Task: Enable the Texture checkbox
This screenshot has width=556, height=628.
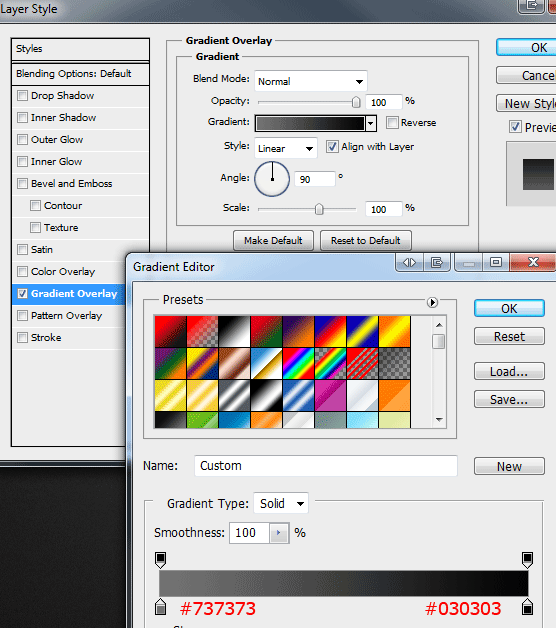Action: pos(36,228)
